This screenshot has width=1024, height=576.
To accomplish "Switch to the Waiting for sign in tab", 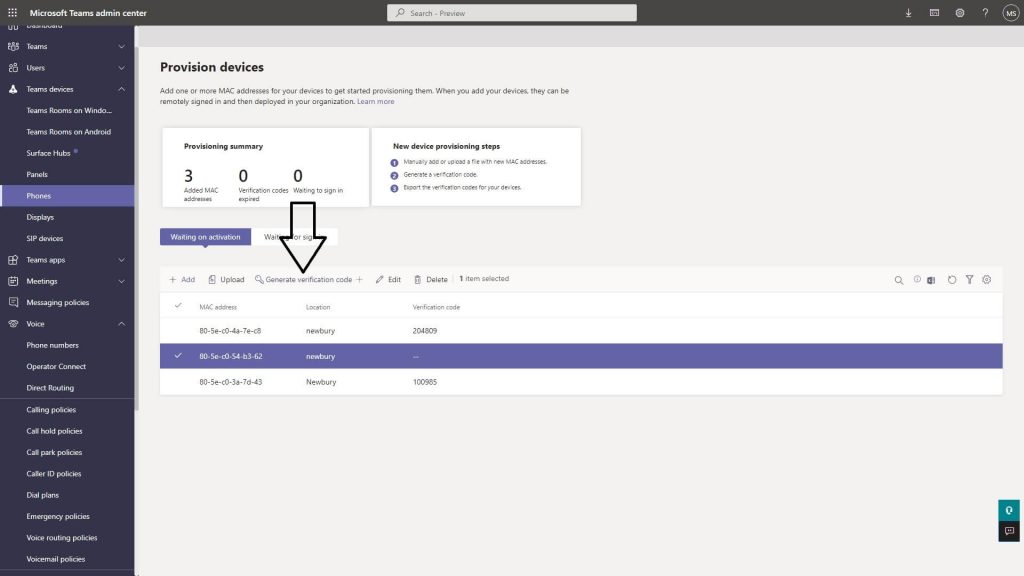I will coord(290,236).
